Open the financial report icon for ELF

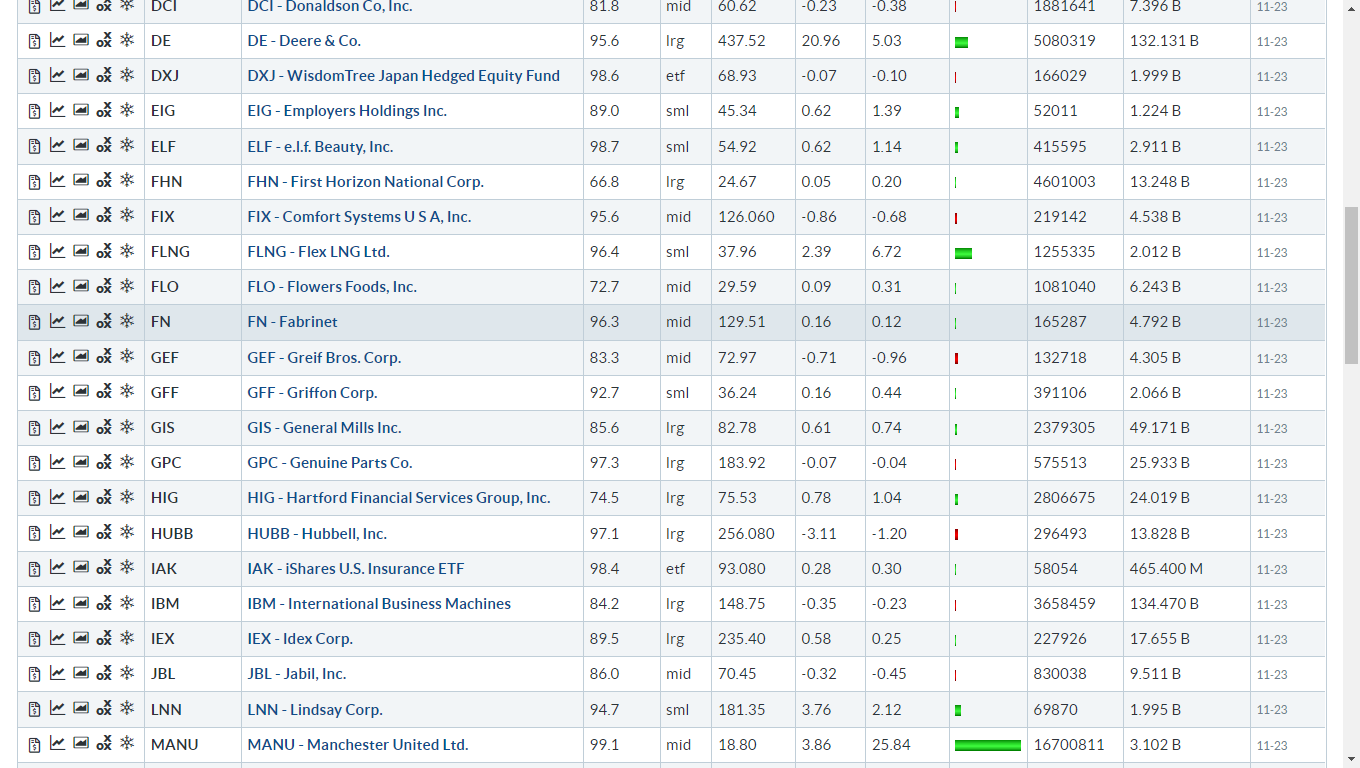tap(34, 147)
